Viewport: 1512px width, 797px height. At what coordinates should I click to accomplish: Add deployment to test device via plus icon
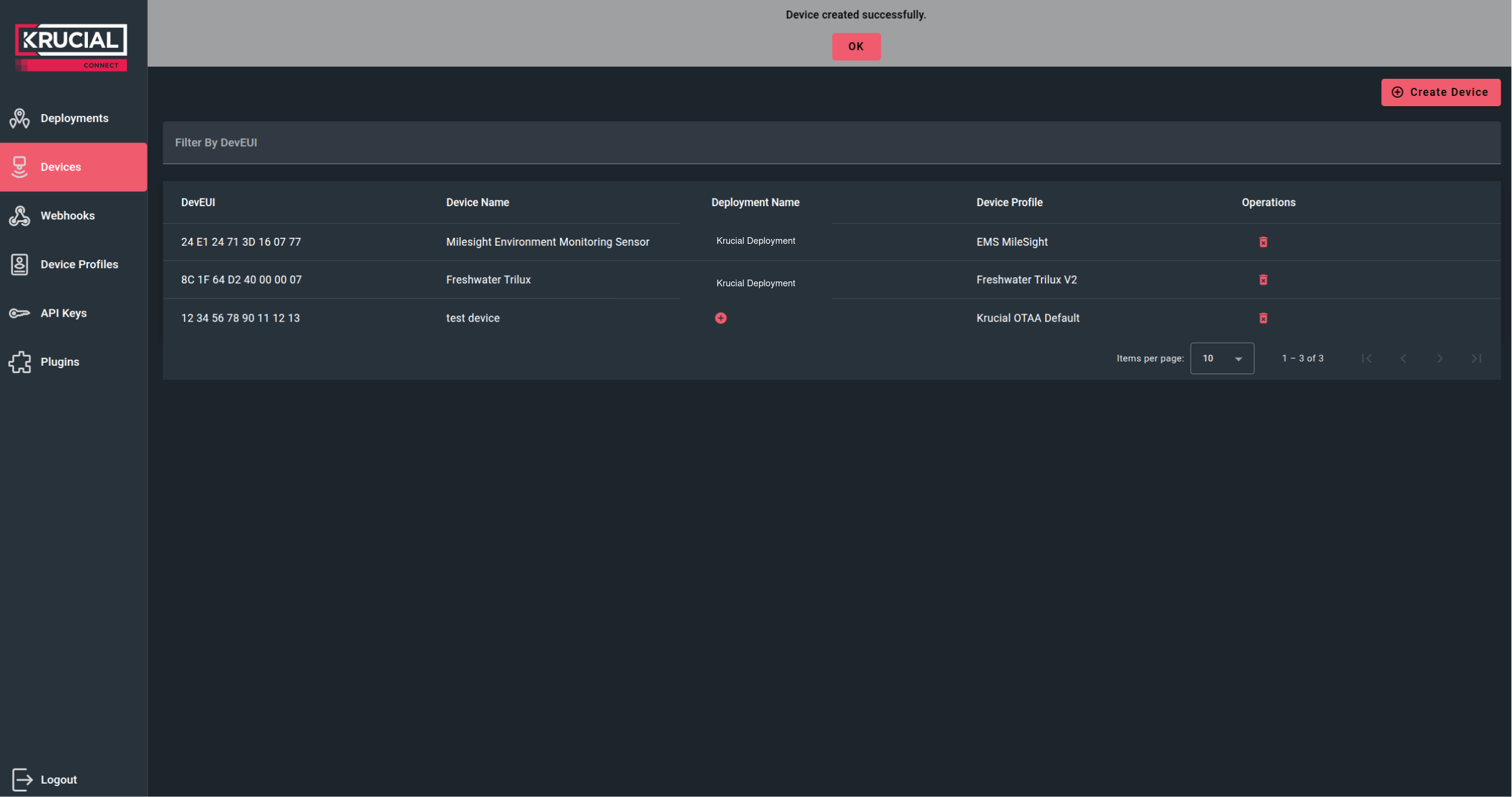pos(721,318)
